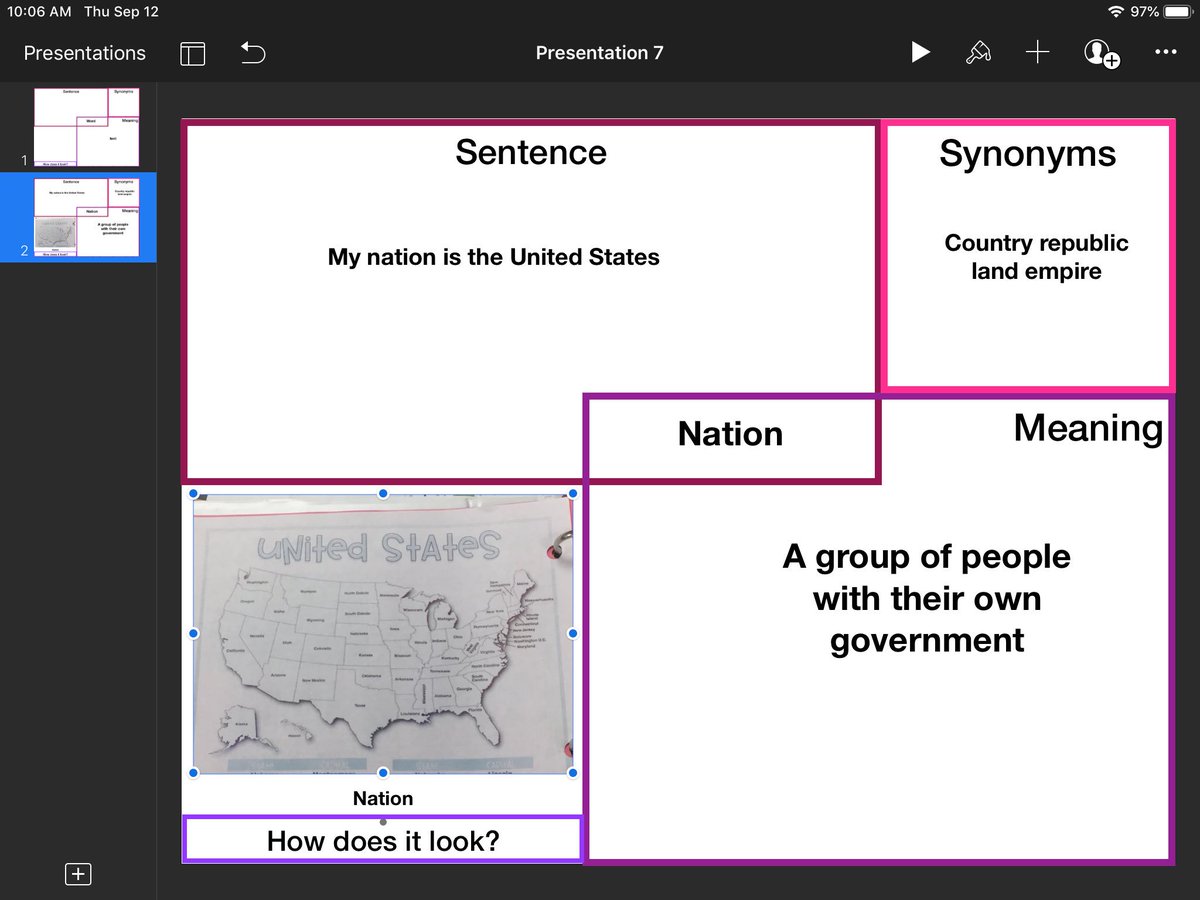Open the Collaborate add people icon
This screenshot has height=900, width=1200.
pyautogui.click(x=1101, y=53)
